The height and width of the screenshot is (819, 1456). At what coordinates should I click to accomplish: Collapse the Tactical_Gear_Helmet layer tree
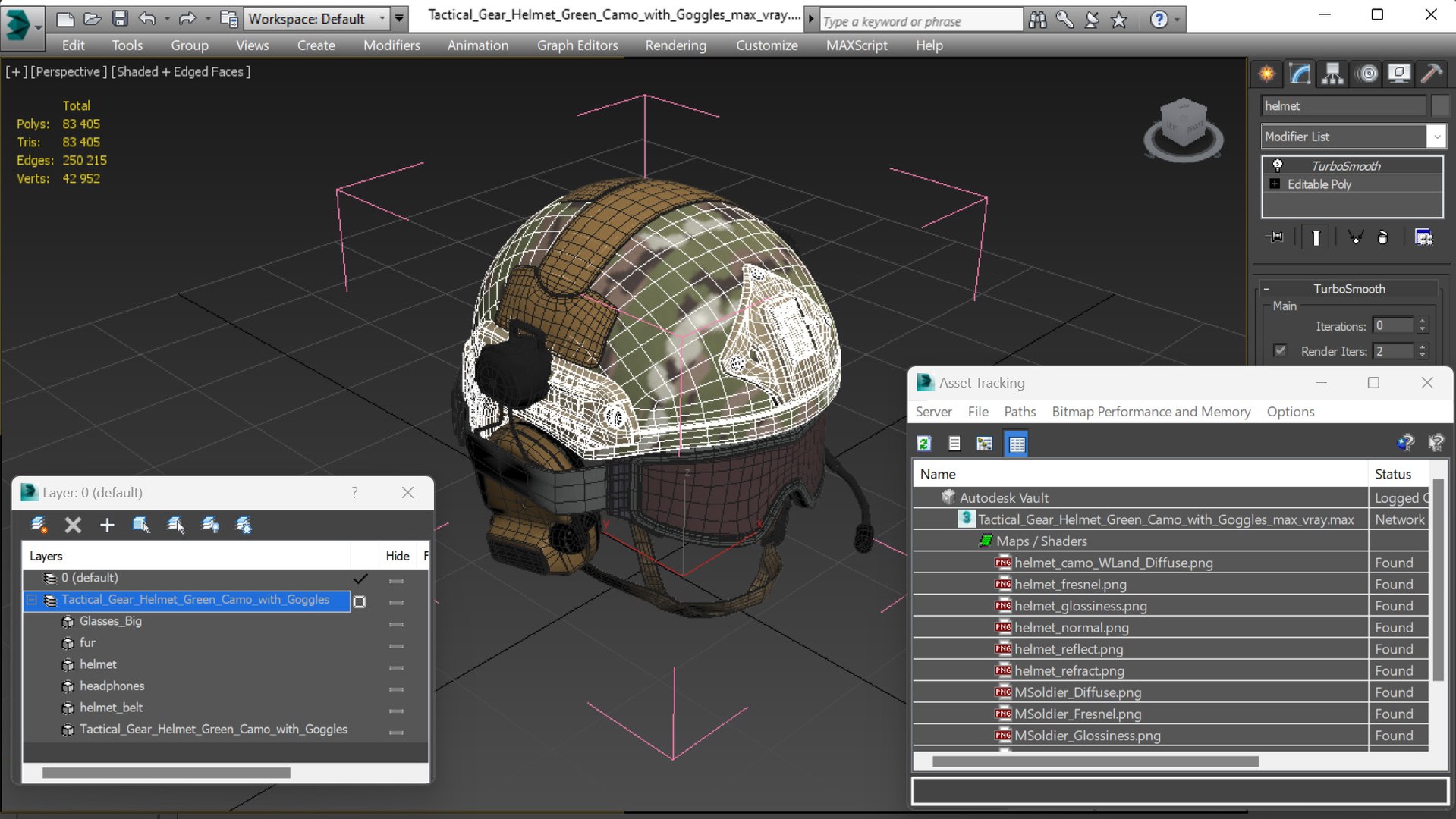pos(32,600)
